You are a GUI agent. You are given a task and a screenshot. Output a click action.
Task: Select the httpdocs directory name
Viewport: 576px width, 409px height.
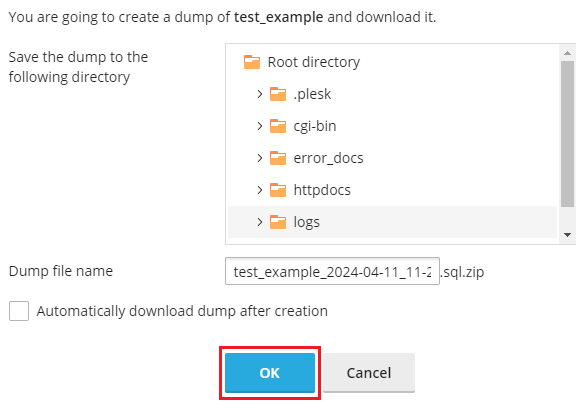(x=322, y=190)
